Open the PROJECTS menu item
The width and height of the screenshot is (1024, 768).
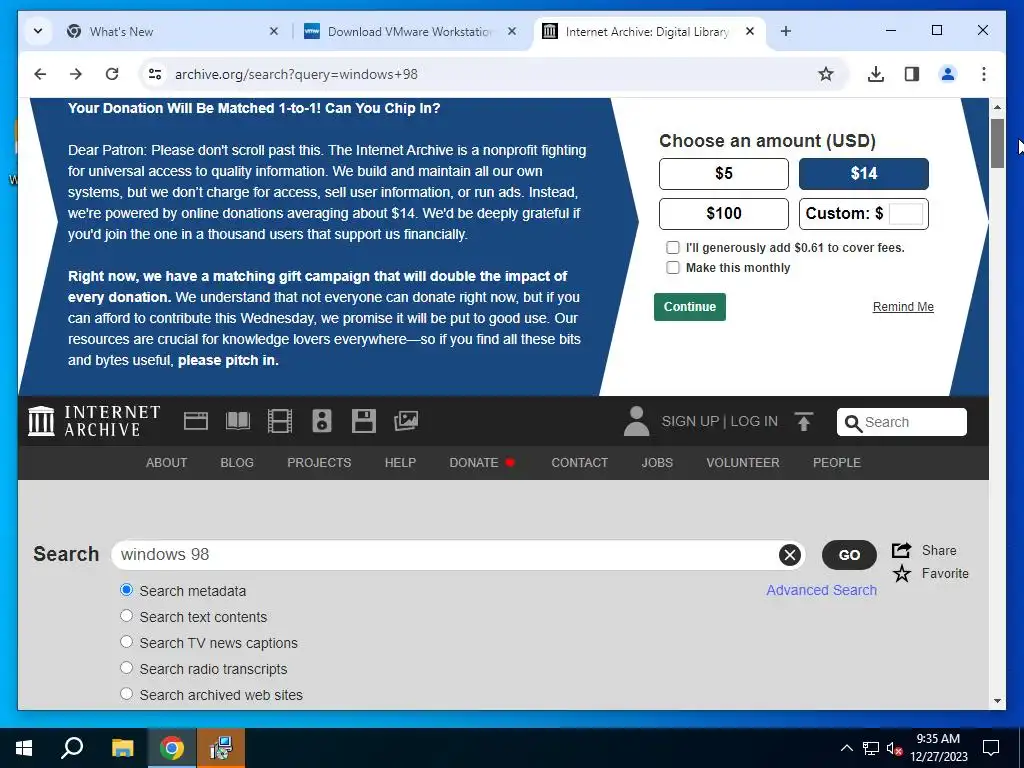[319, 462]
